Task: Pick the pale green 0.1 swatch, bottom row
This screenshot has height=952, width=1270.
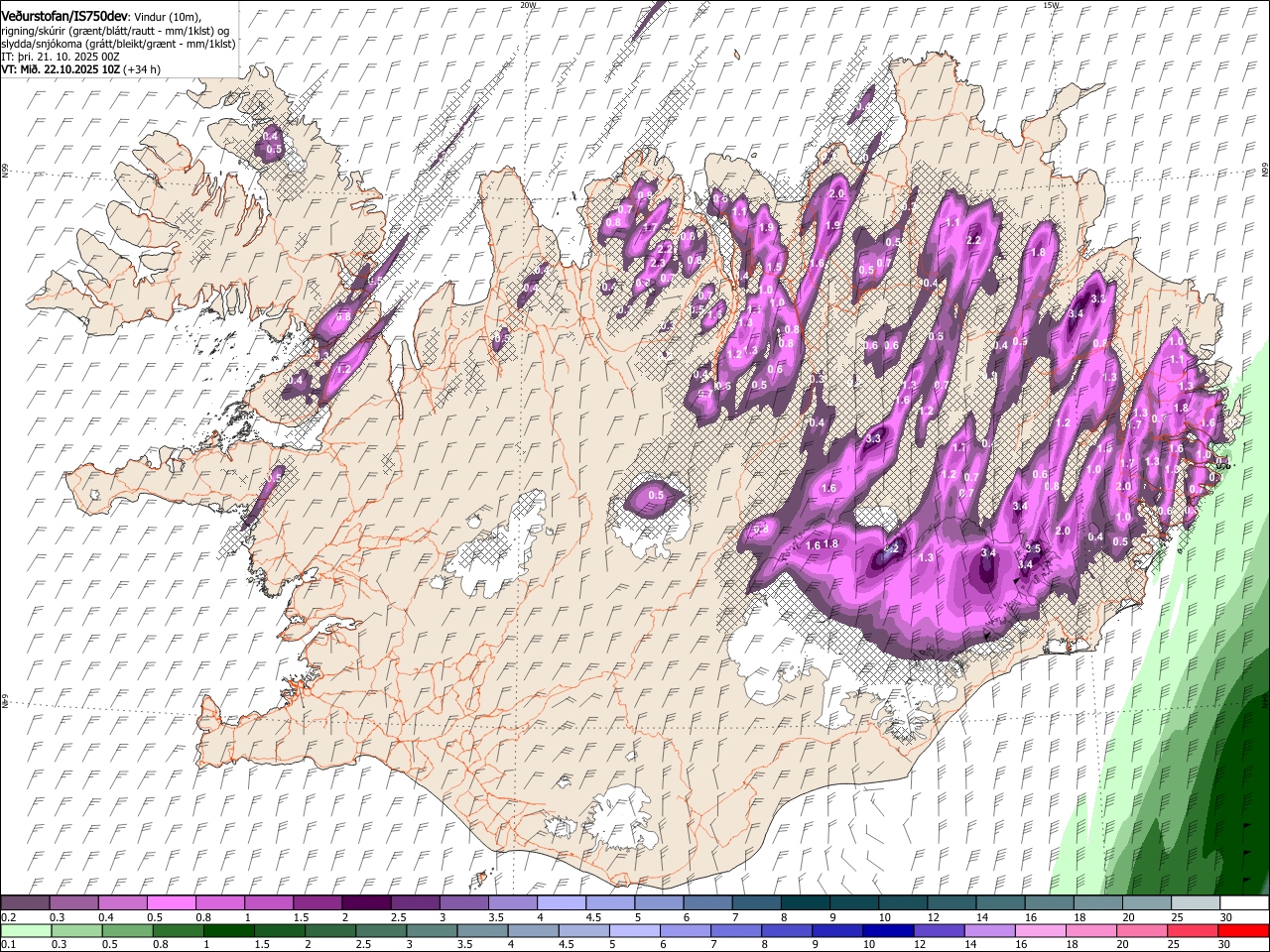Action: point(26,930)
